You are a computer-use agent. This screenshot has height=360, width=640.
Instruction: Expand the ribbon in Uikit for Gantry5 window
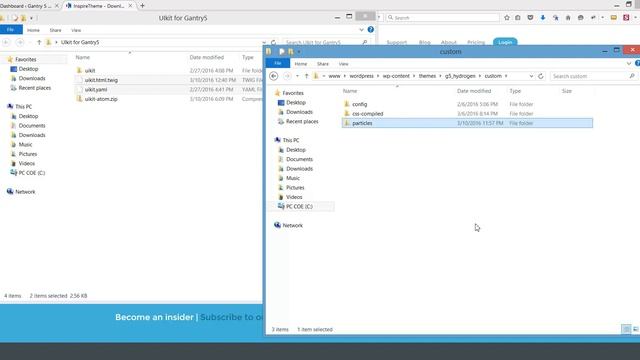coord(361,30)
